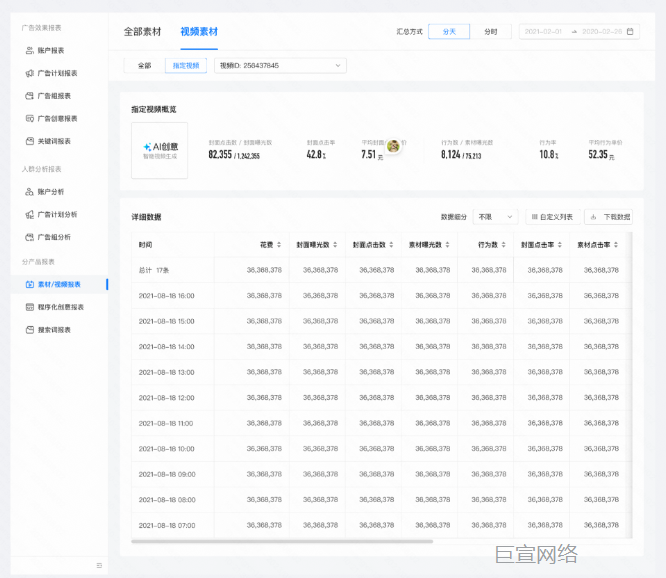The height and width of the screenshot is (578, 666).
Task: Click the 下载数据 button
Action: (x=609, y=217)
